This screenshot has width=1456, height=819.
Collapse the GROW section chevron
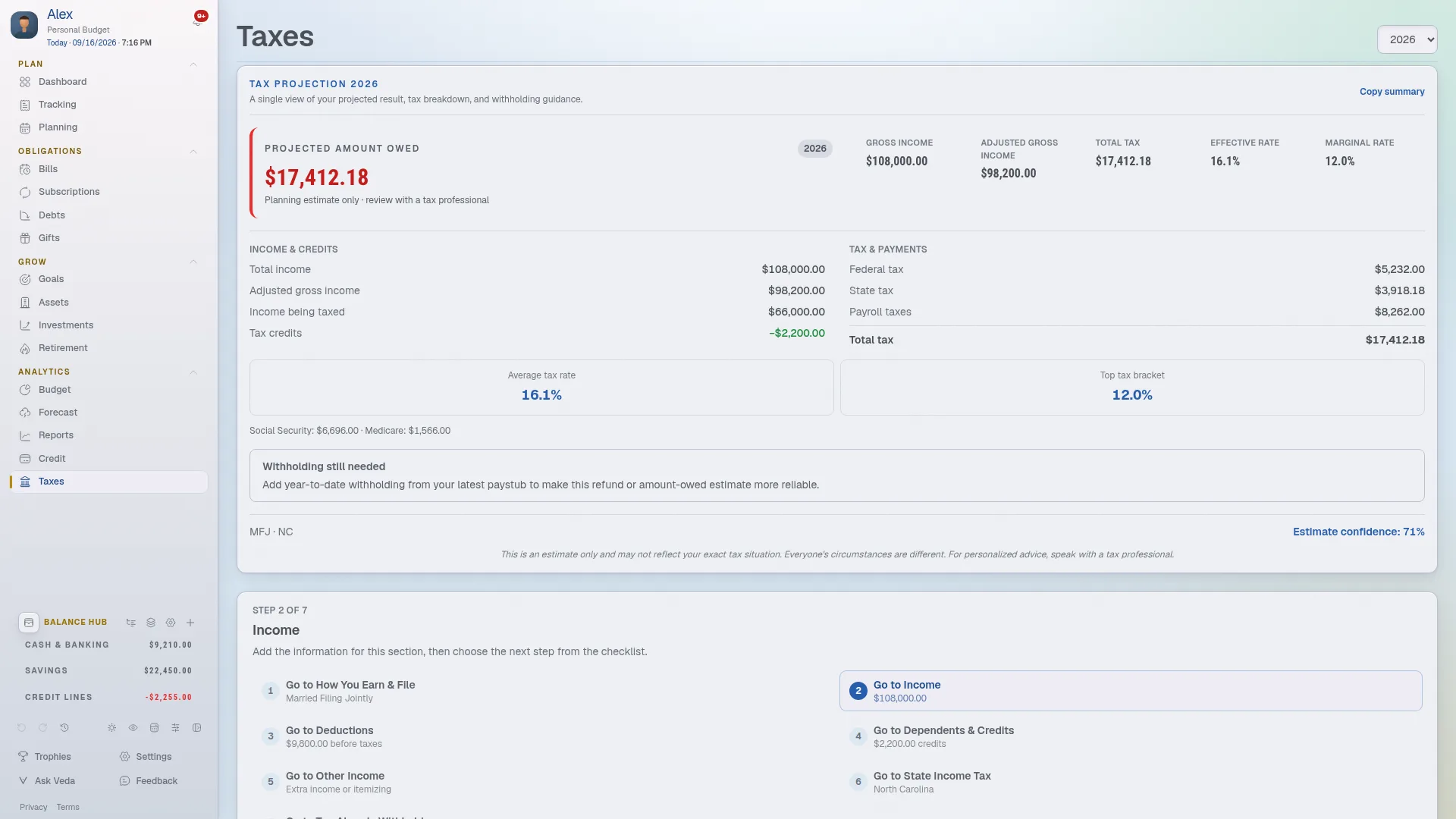coord(193,262)
